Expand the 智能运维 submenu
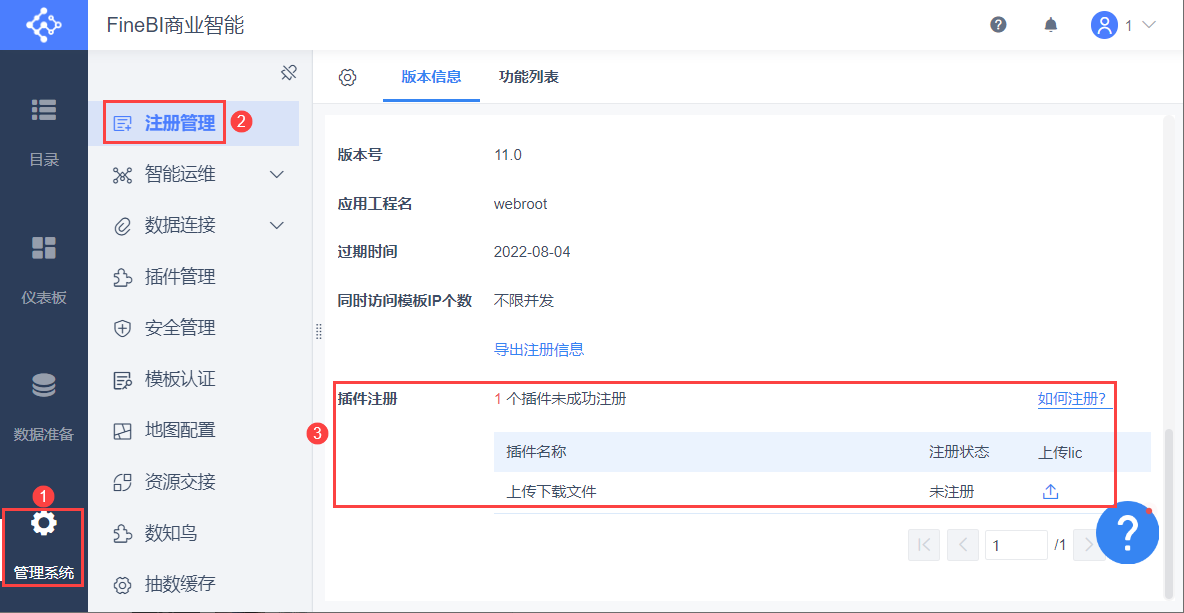Image resolution: width=1184 pixels, height=613 pixels. (x=278, y=175)
